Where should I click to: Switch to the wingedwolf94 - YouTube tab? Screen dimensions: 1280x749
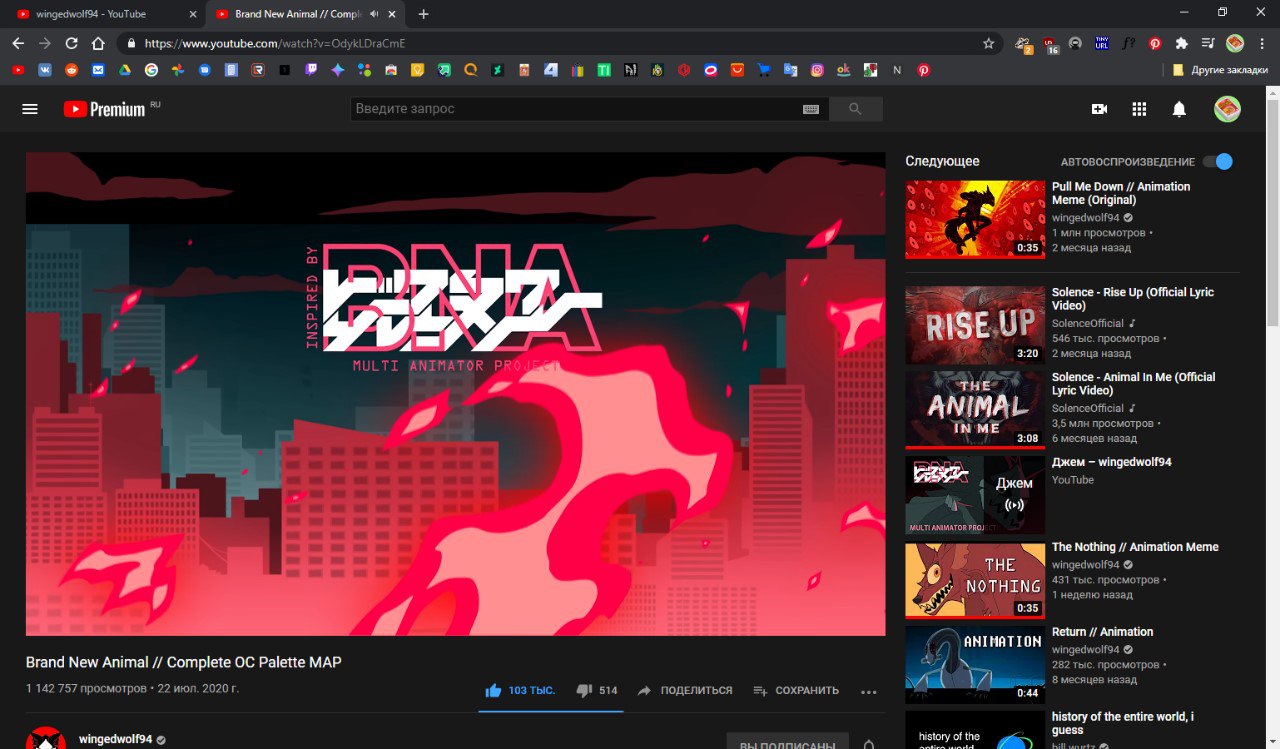103,14
